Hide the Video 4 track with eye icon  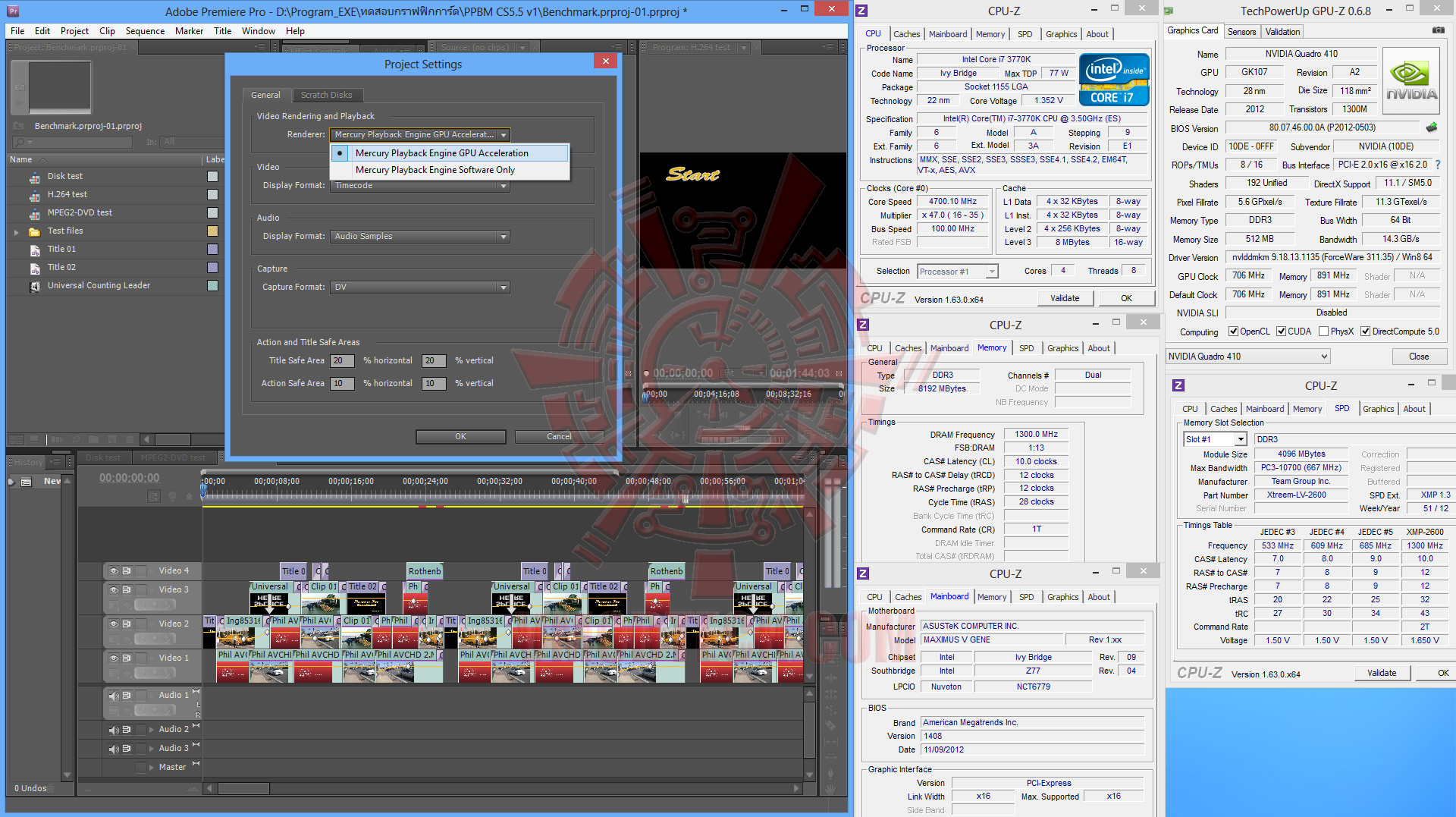(113, 570)
